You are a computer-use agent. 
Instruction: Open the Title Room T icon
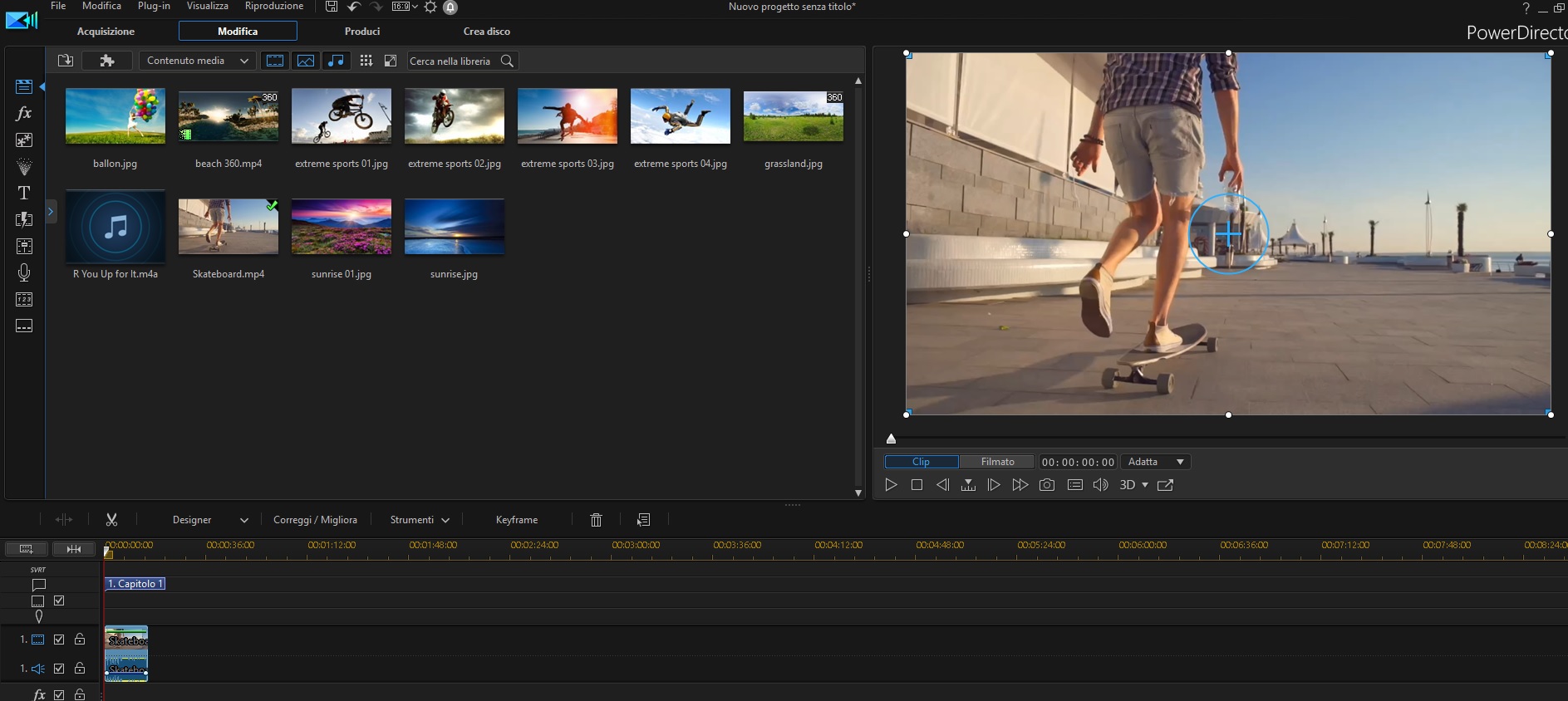point(24,193)
